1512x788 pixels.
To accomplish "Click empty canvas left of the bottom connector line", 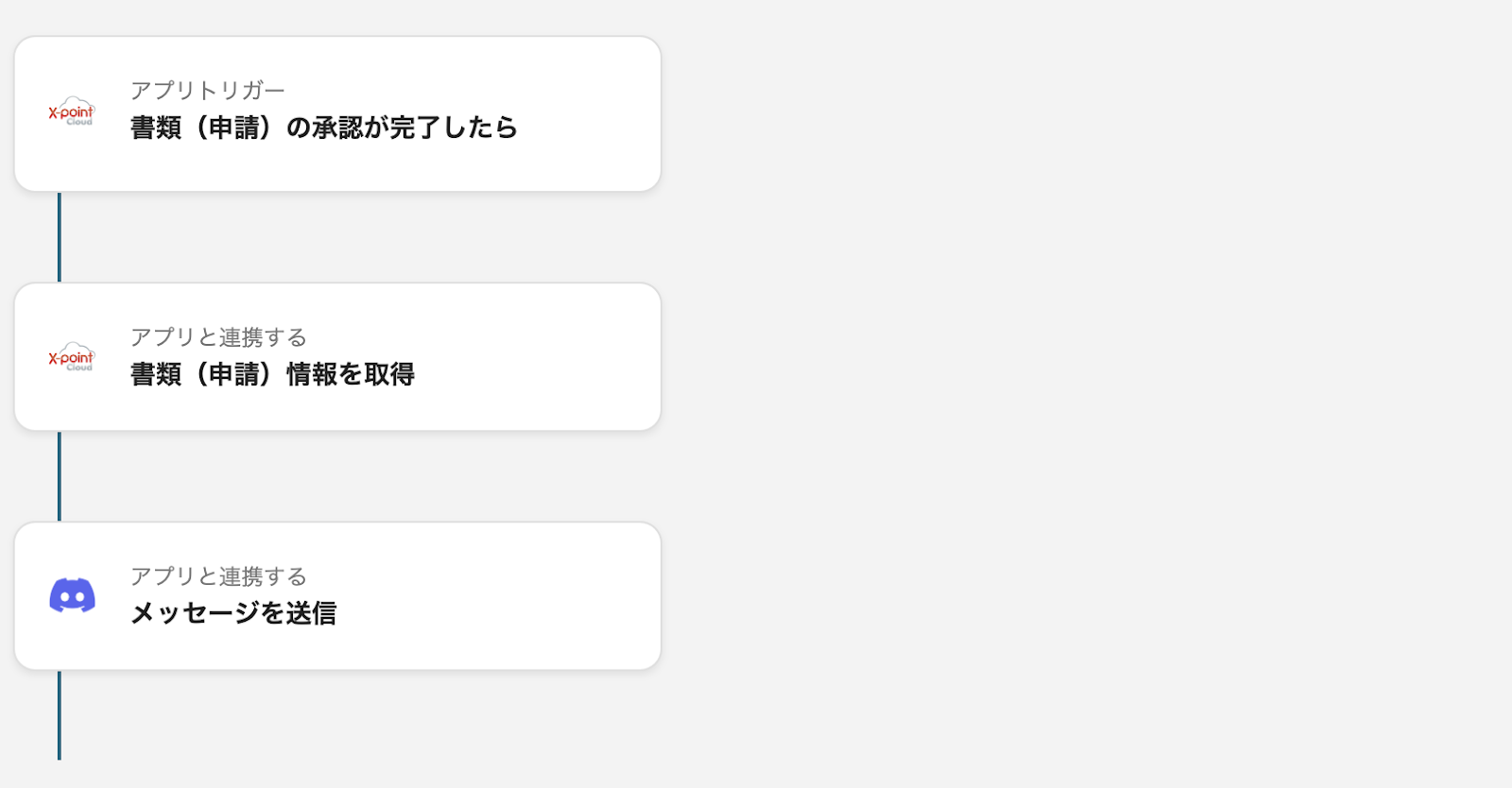I will click(x=28, y=728).
